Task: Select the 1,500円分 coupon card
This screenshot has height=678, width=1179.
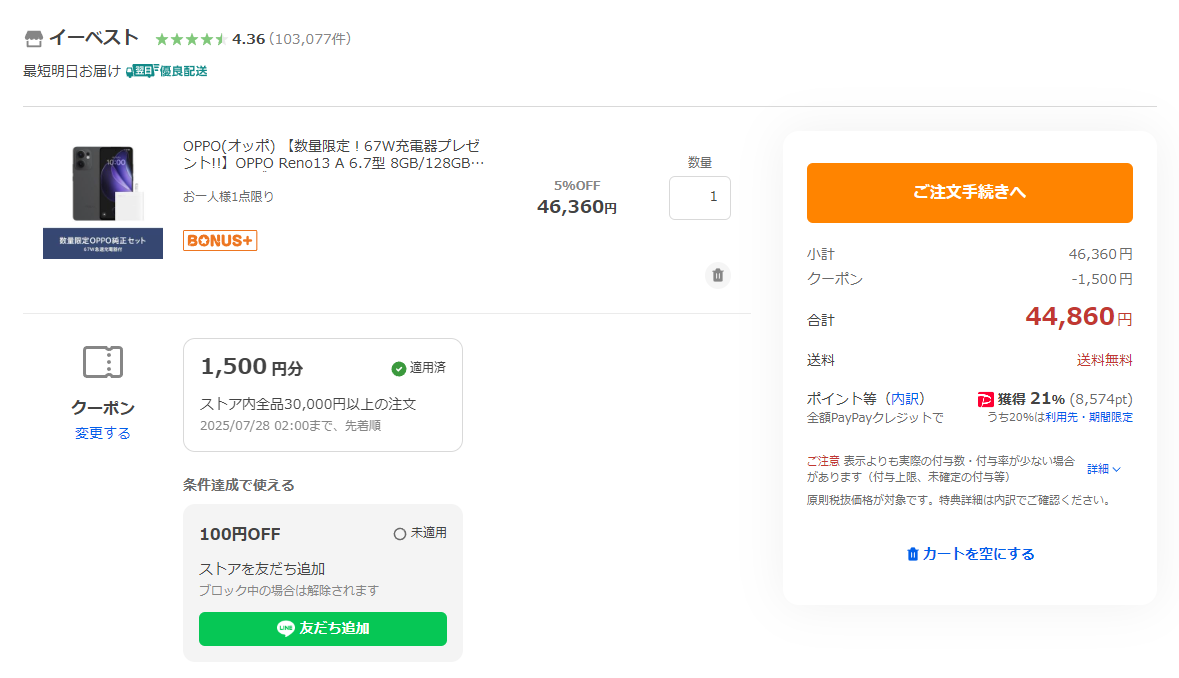Action: 323,395
